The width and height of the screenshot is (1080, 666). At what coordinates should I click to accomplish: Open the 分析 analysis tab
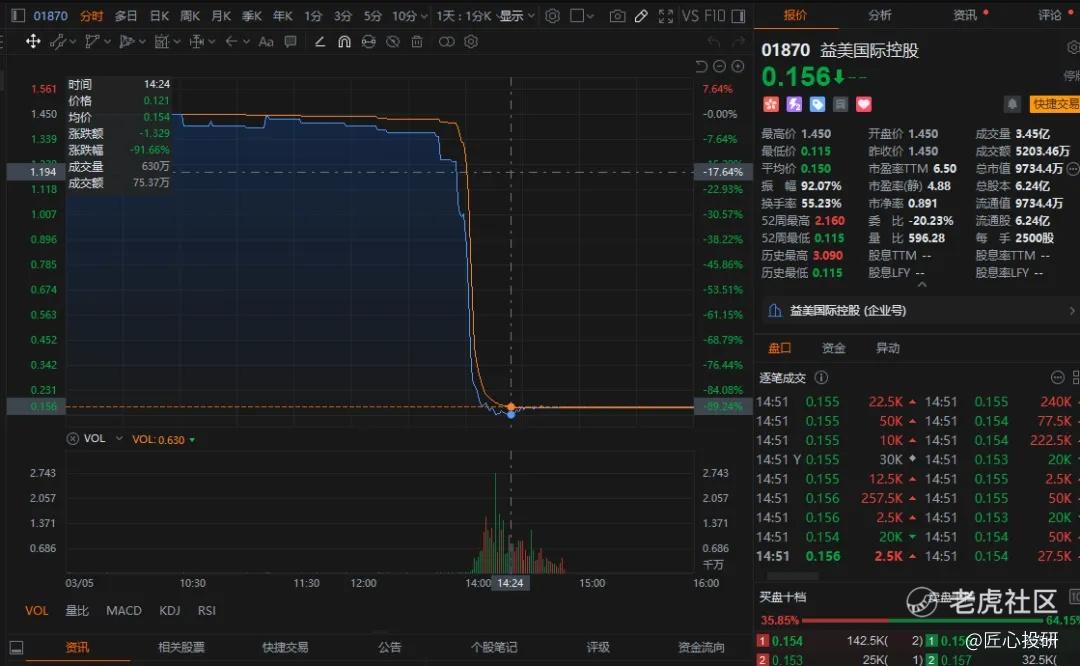point(880,14)
